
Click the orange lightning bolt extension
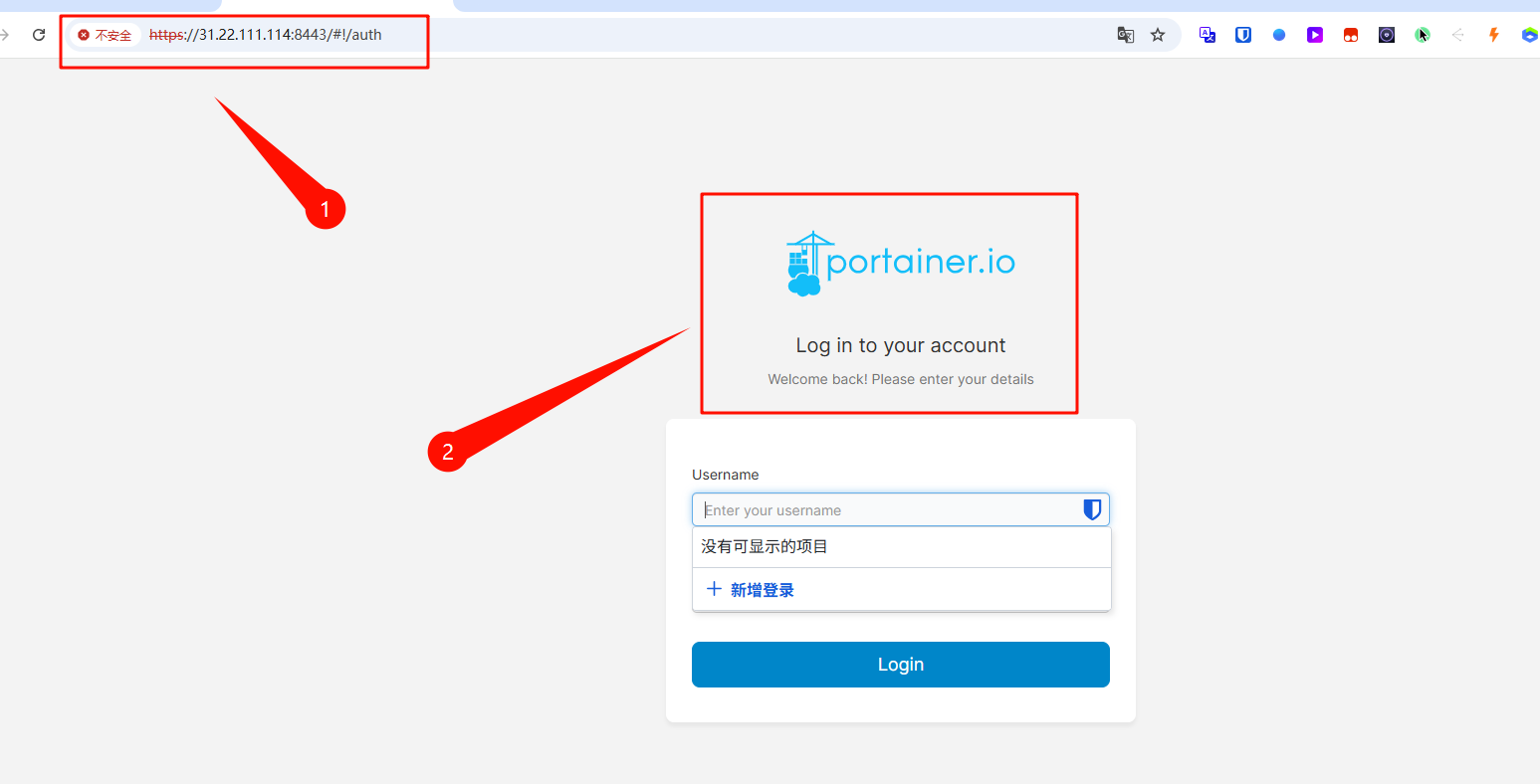1494,35
